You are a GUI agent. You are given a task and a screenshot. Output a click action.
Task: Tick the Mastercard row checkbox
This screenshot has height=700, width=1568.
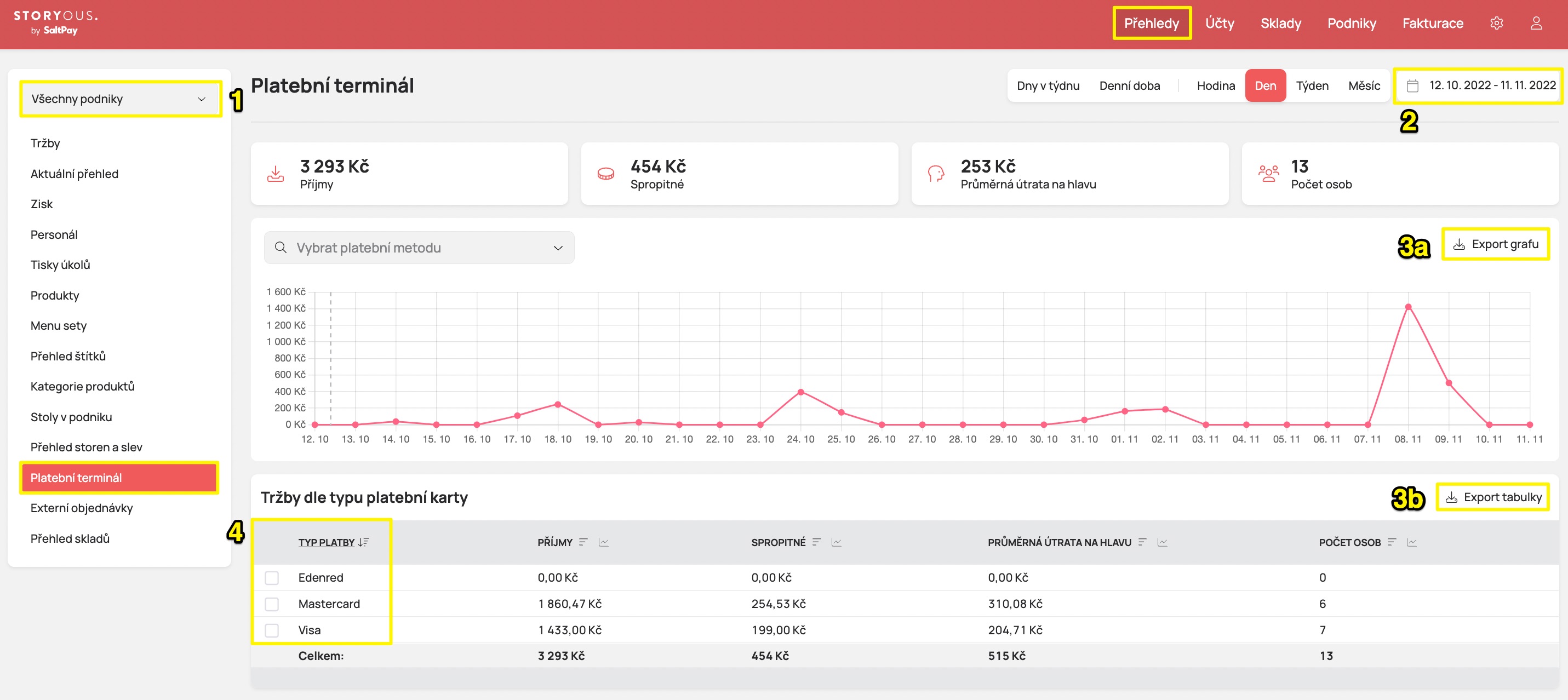click(272, 604)
